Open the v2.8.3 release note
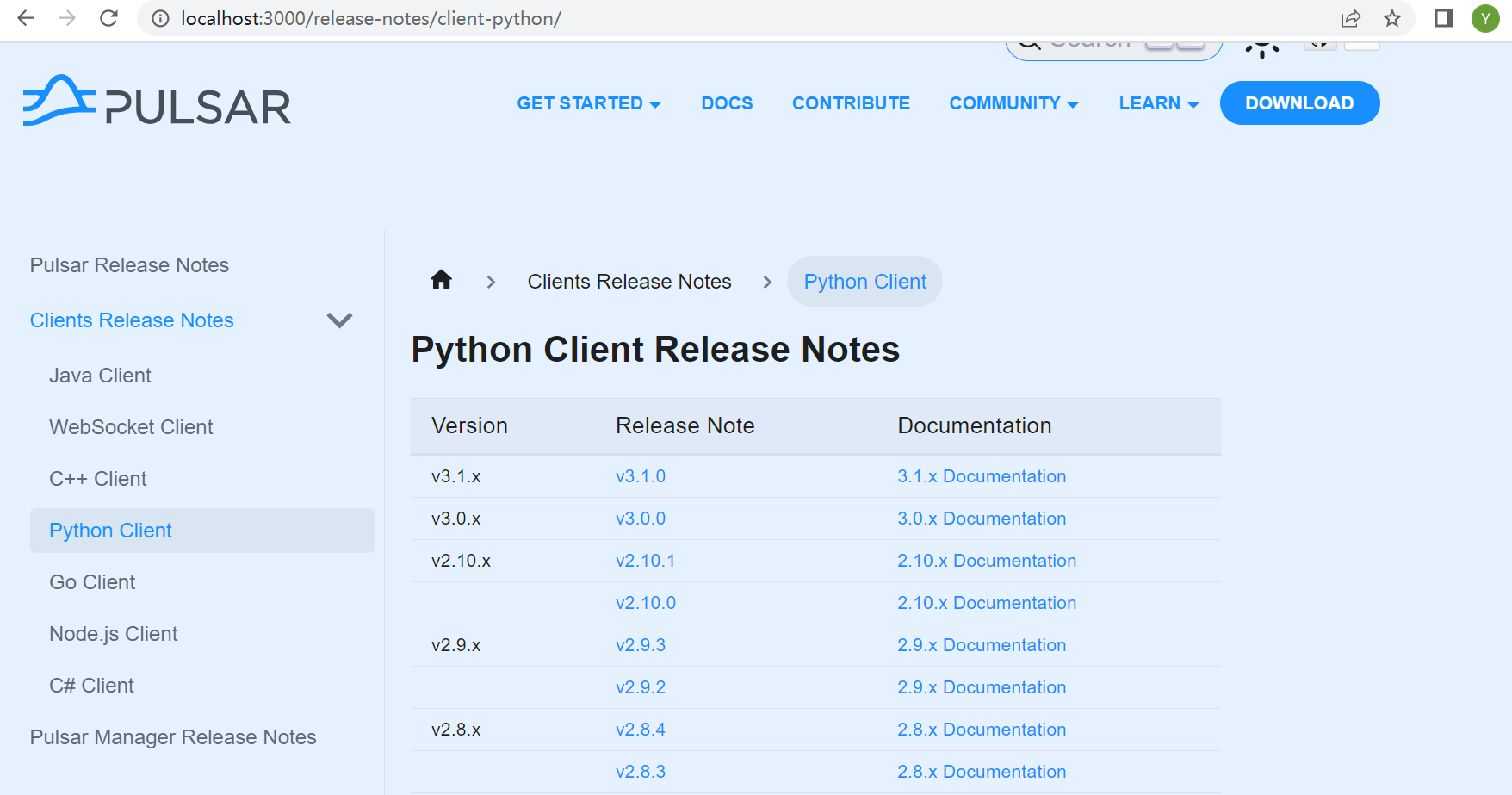The height and width of the screenshot is (795, 1512). click(641, 772)
